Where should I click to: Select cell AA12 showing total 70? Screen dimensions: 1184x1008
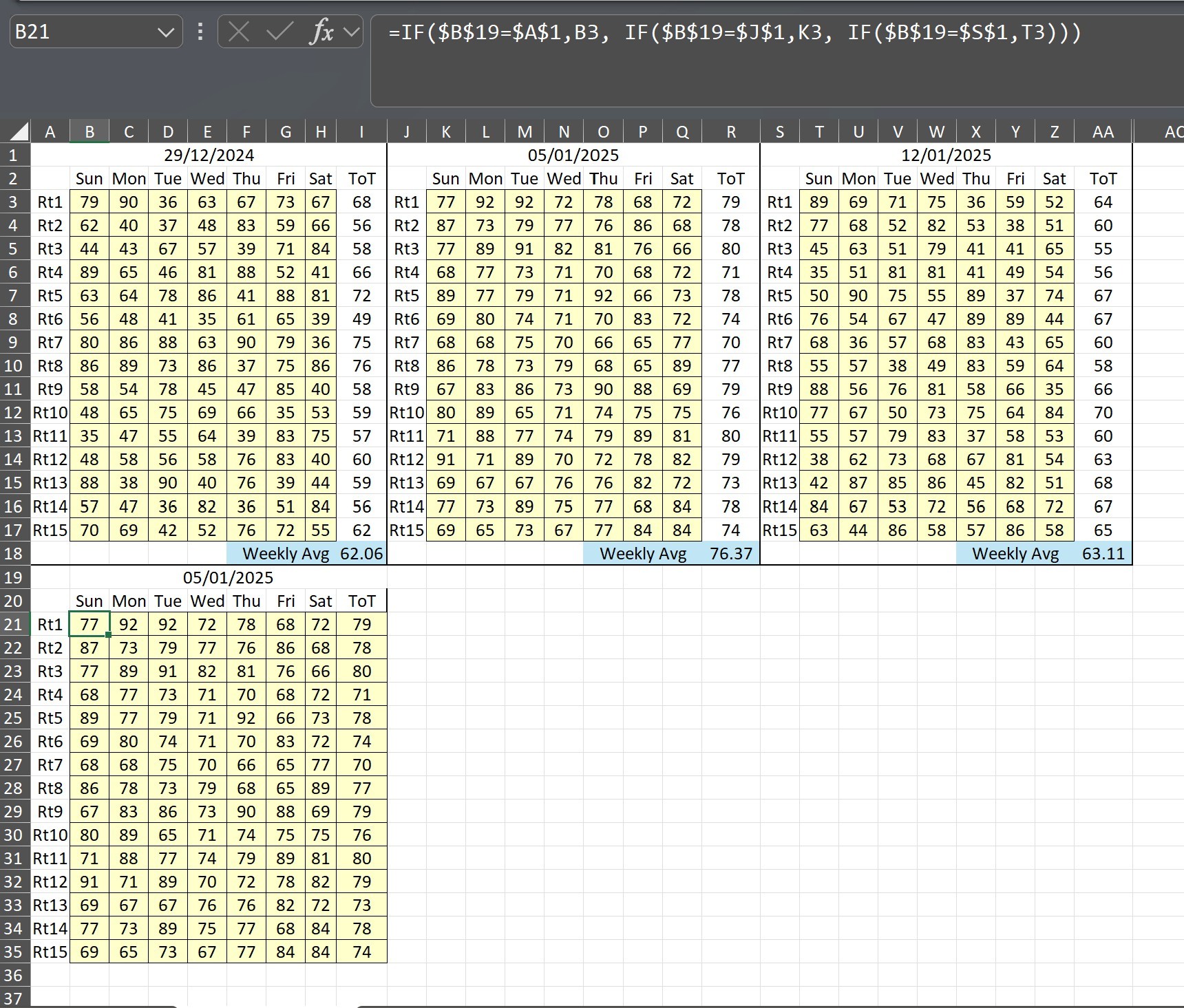1103,412
